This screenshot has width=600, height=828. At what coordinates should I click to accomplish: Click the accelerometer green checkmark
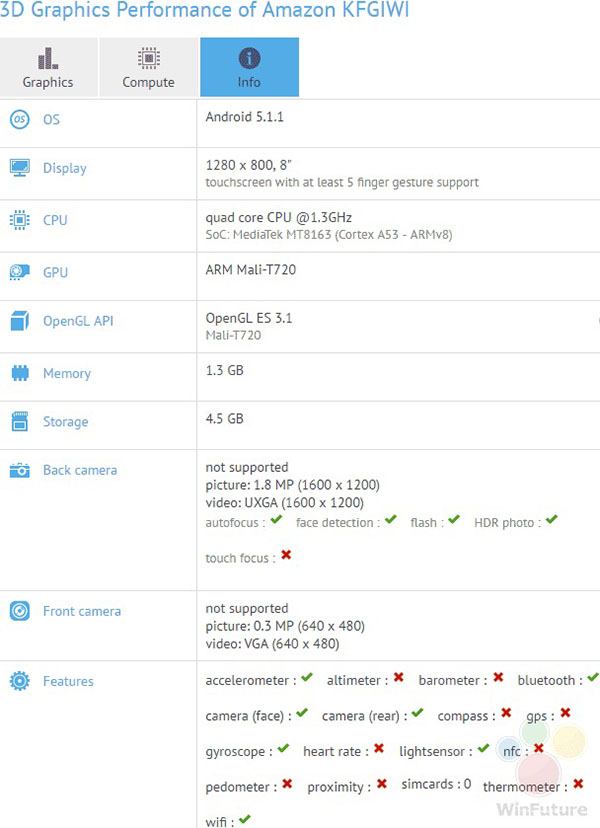pyautogui.click(x=307, y=677)
